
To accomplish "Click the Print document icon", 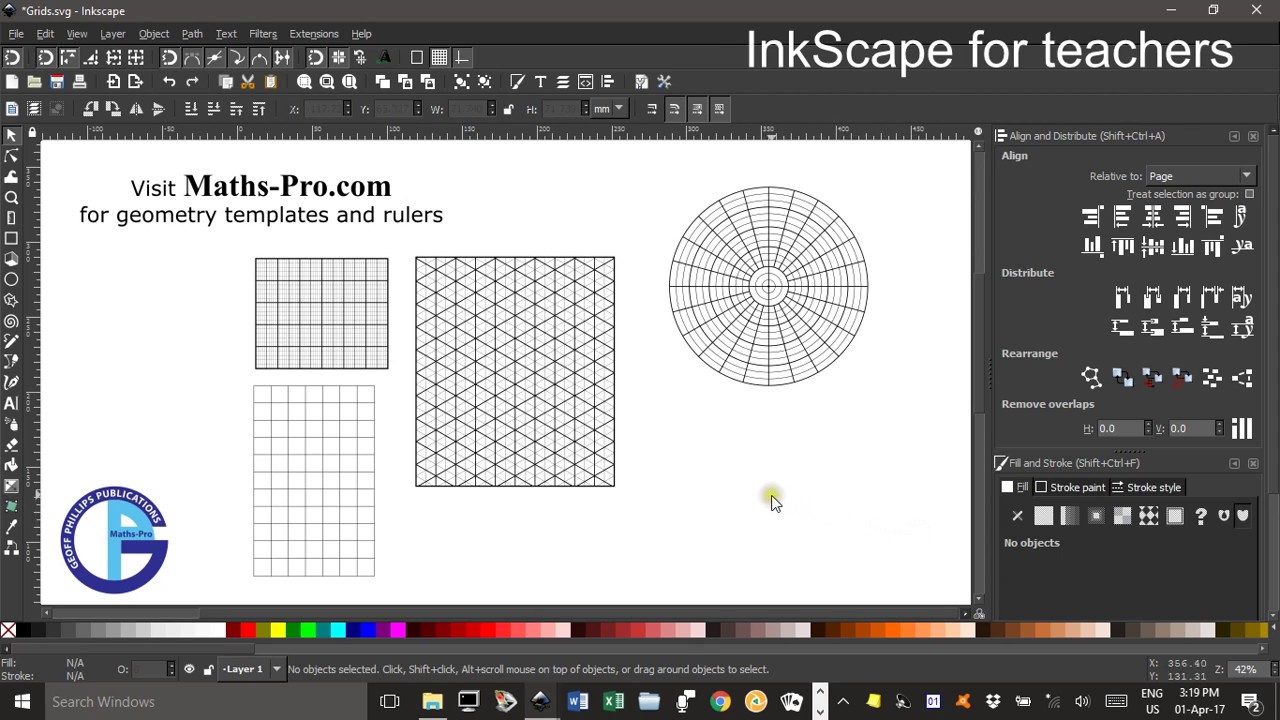I will (79, 82).
